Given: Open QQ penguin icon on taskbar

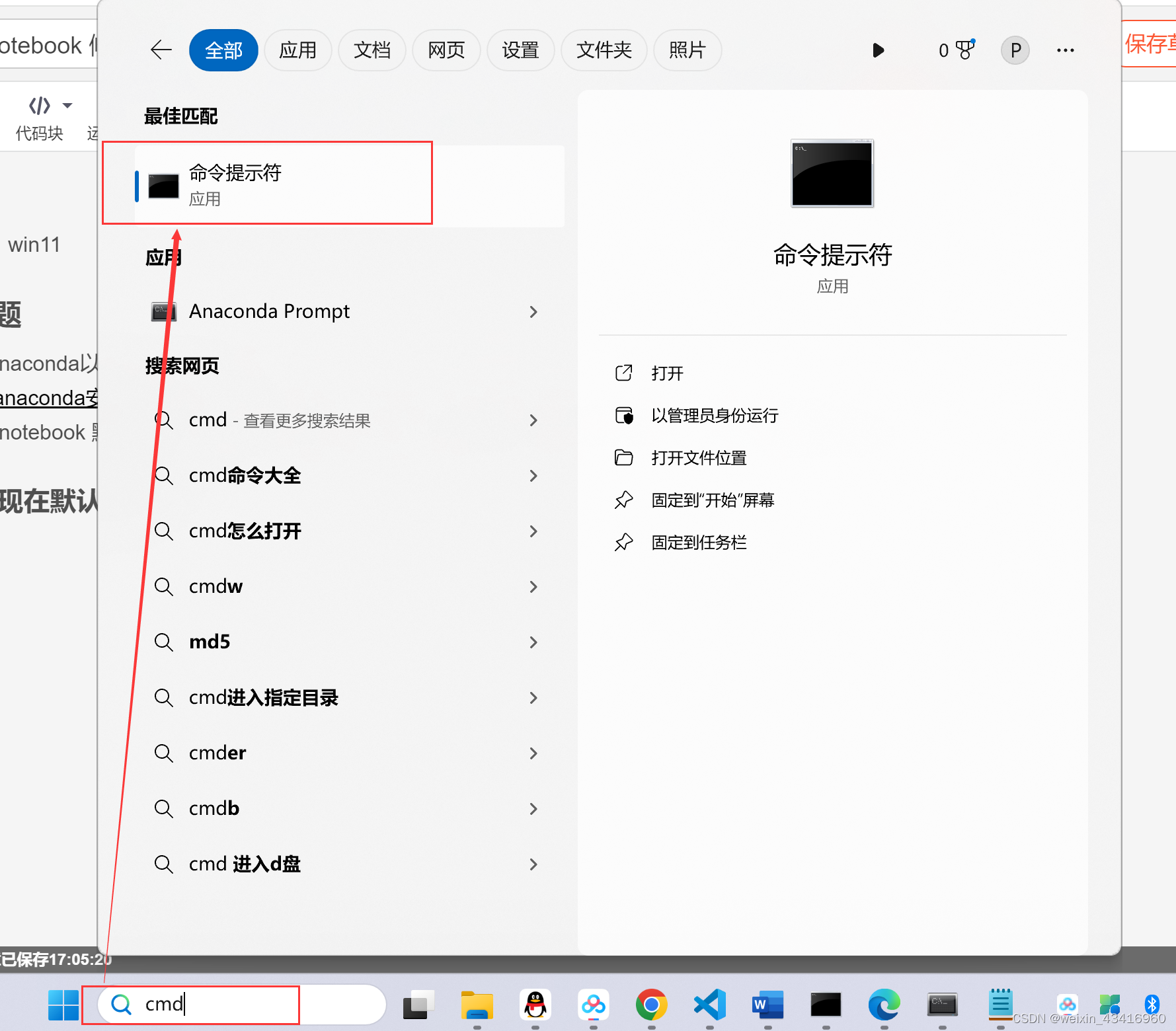Looking at the screenshot, I should click(x=535, y=1005).
